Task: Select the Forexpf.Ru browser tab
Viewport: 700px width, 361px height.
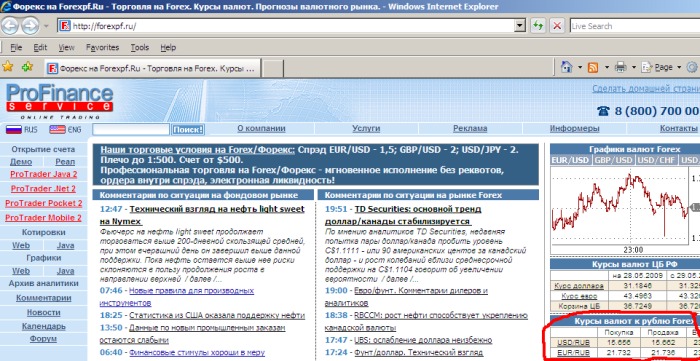Action: point(152,68)
